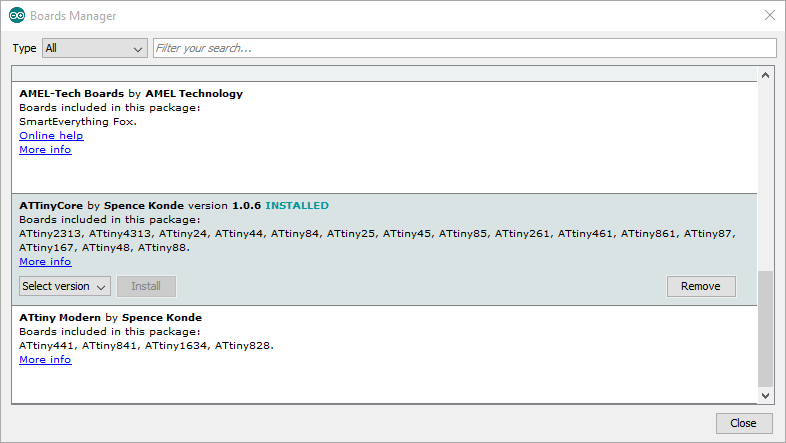Click the scrollbar up arrow
This screenshot has width=786, height=443.
click(x=765, y=75)
